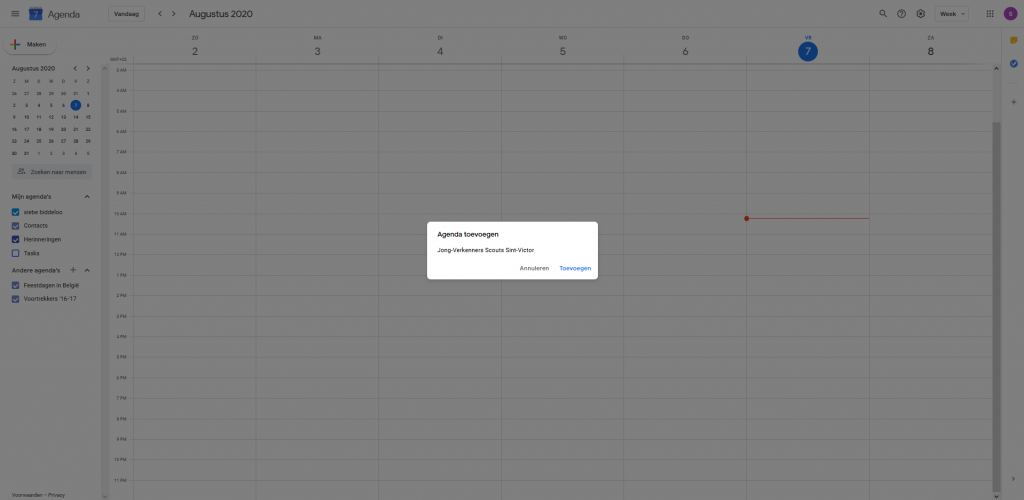This screenshot has height=500, width=1024.
Task: Click Jong-Verkenners Scouts Sint-Victor text
Action: pos(486,250)
